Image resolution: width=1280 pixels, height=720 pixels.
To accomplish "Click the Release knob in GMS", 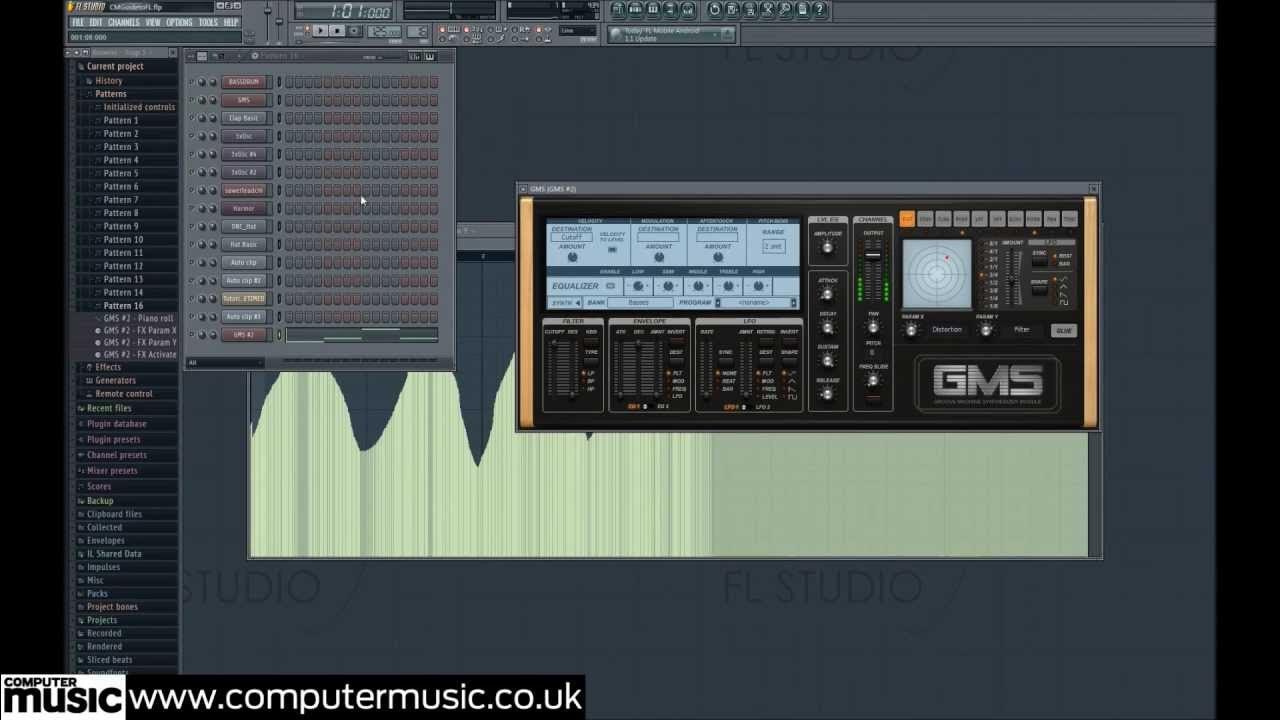I will pyautogui.click(x=827, y=394).
